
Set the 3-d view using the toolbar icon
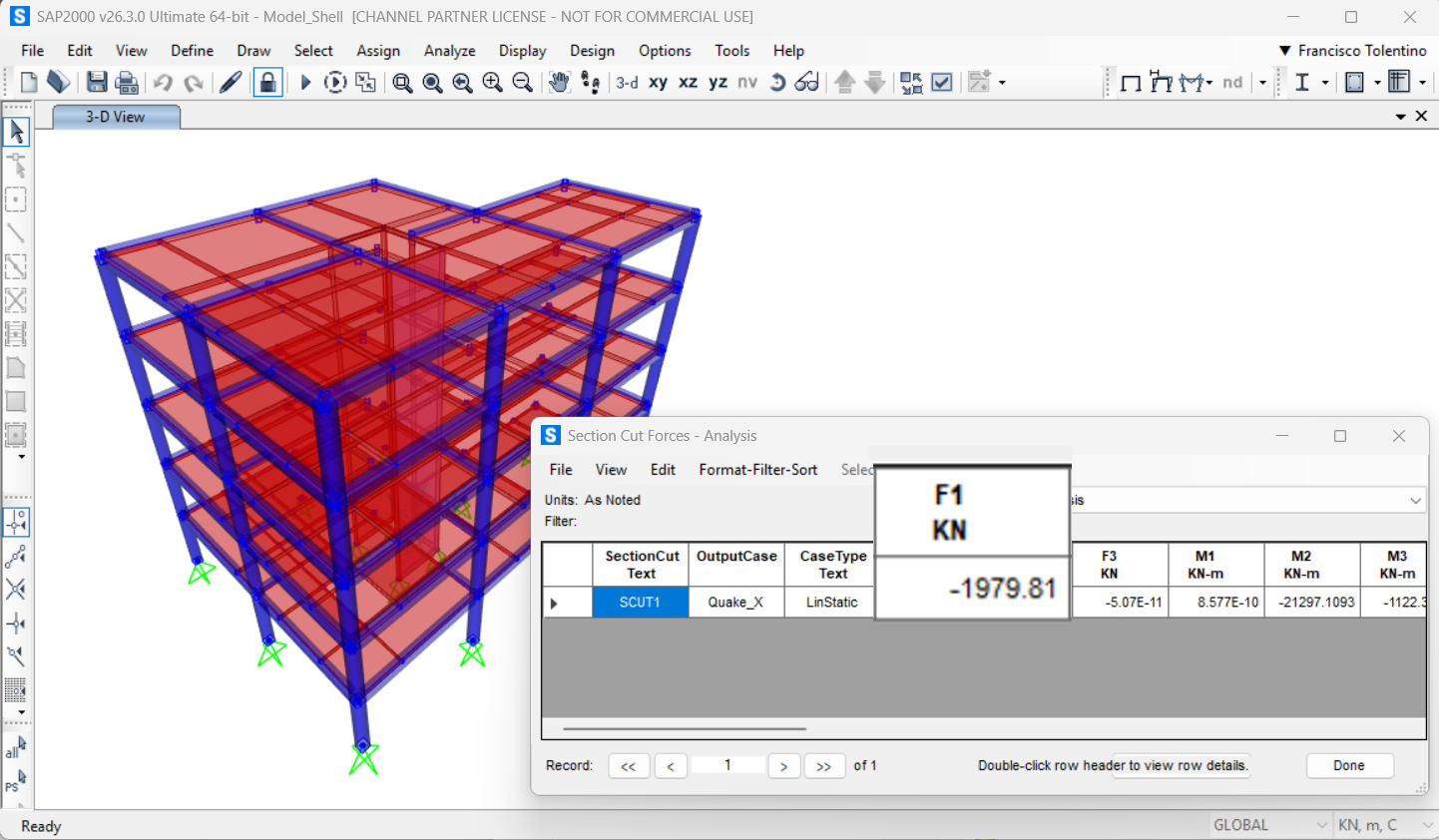(626, 82)
